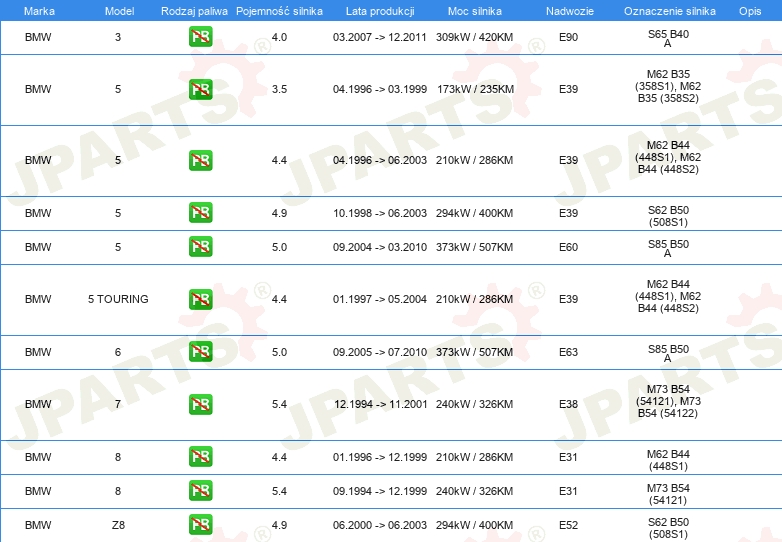The width and height of the screenshot is (782, 542).
Task: Click the E52 body cell
Action: pyautogui.click(x=569, y=525)
